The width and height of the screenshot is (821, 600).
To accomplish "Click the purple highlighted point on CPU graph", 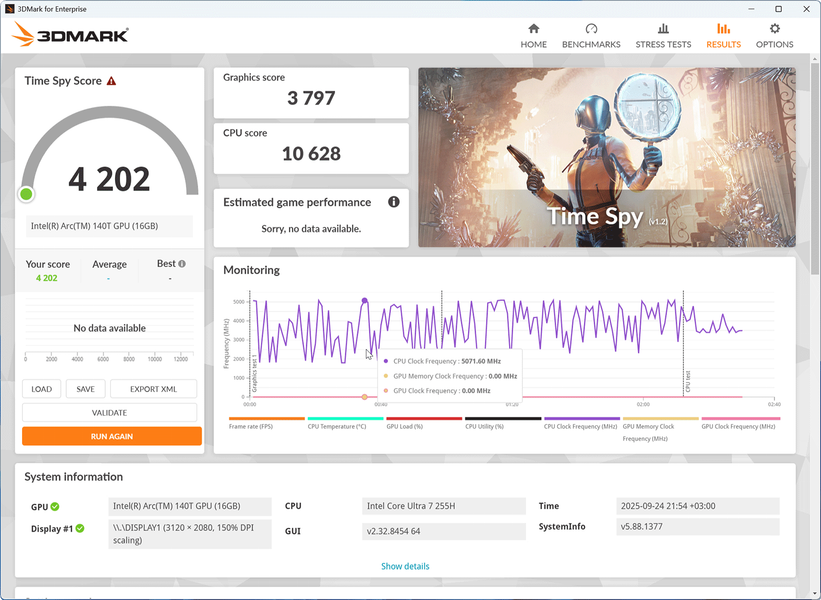I will pos(364,301).
